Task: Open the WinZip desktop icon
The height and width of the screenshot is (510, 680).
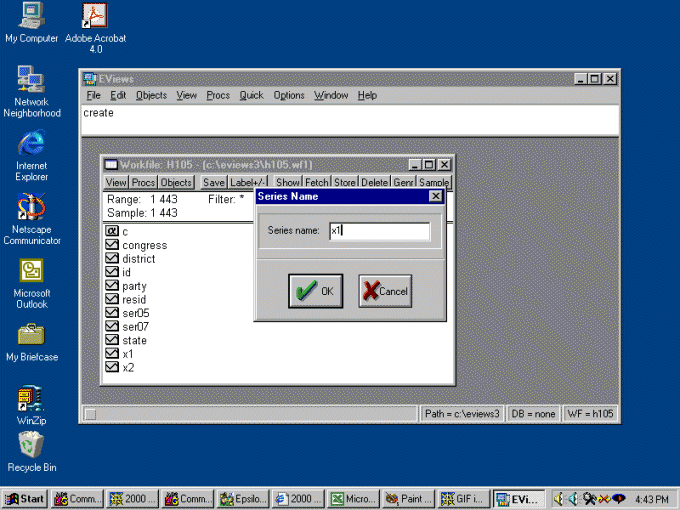Action: click(x=31, y=401)
